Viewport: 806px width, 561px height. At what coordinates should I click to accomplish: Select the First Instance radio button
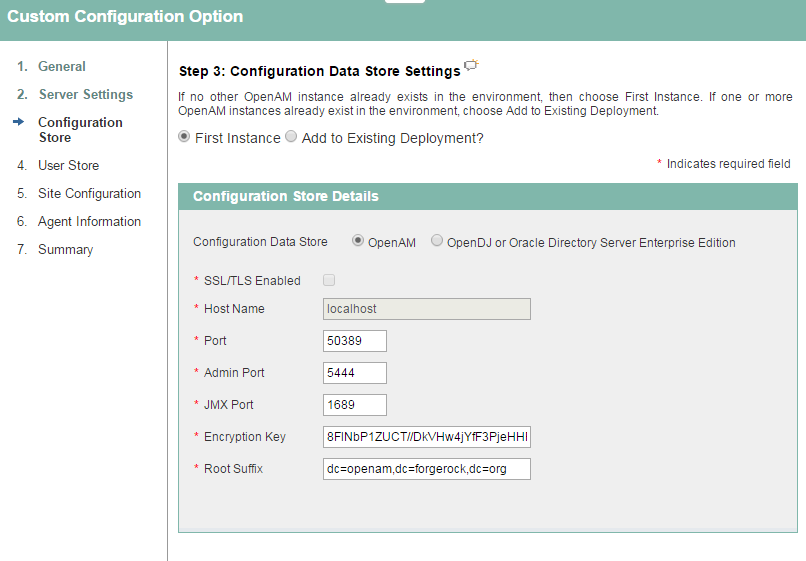(x=184, y=137)
